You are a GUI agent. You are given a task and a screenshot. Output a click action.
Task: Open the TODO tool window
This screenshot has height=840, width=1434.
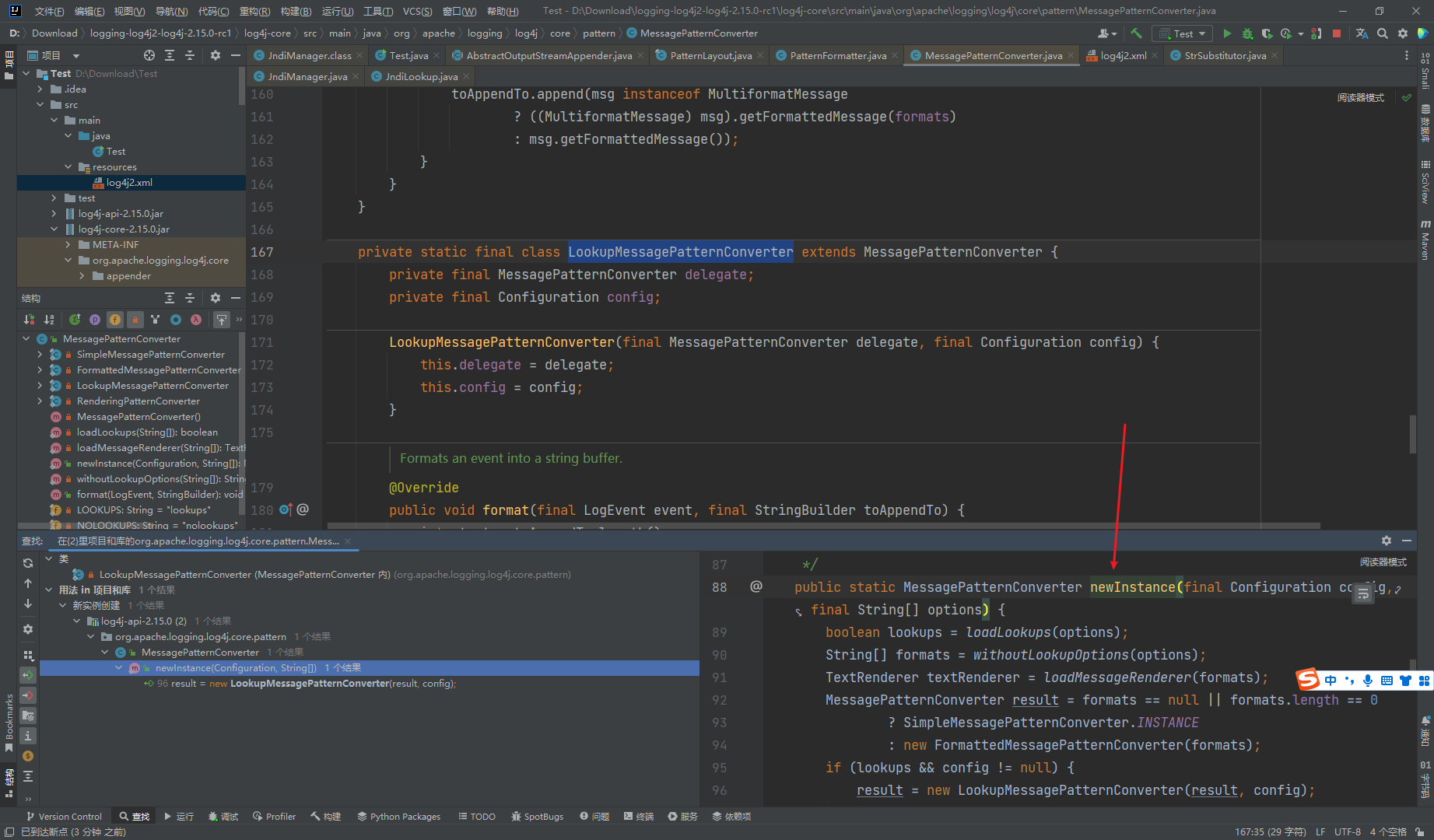pyautogui.click(x=477, y=816)
